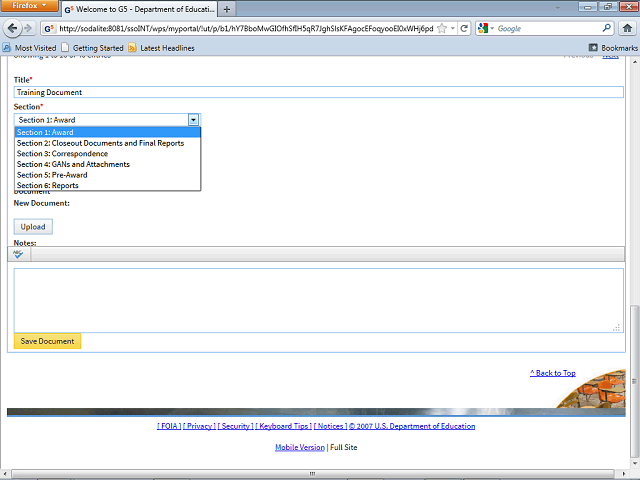Open the FOIA footer link
The image size is (640, 480).
pos(169,426)
